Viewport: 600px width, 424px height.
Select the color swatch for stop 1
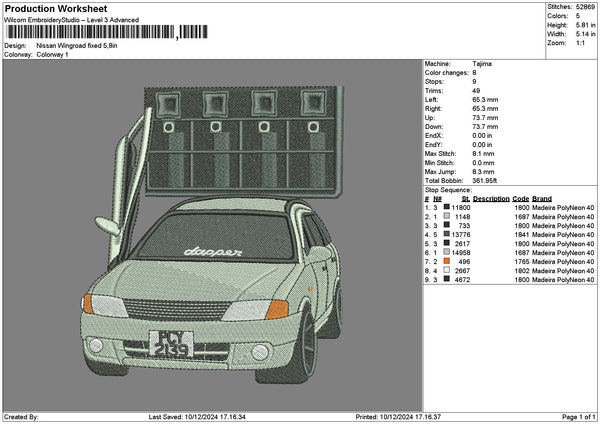448,206
